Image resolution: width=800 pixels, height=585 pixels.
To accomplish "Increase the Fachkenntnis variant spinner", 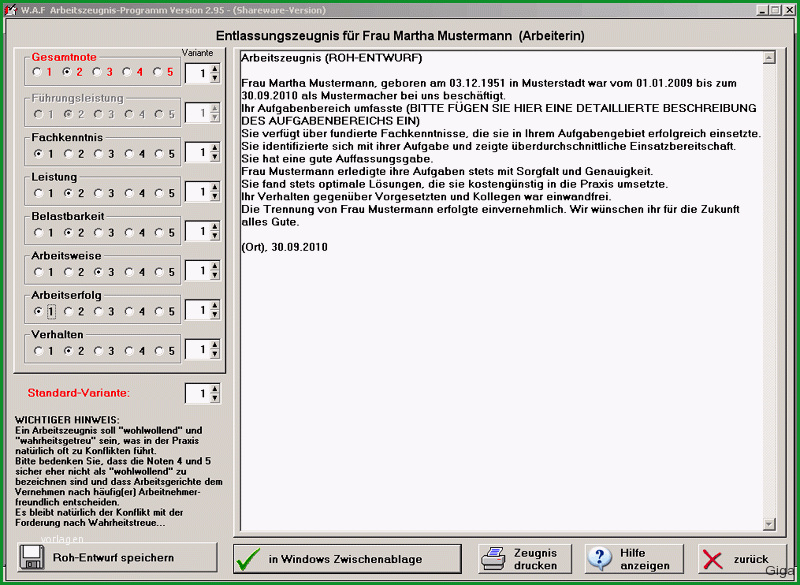I will 215,148.
